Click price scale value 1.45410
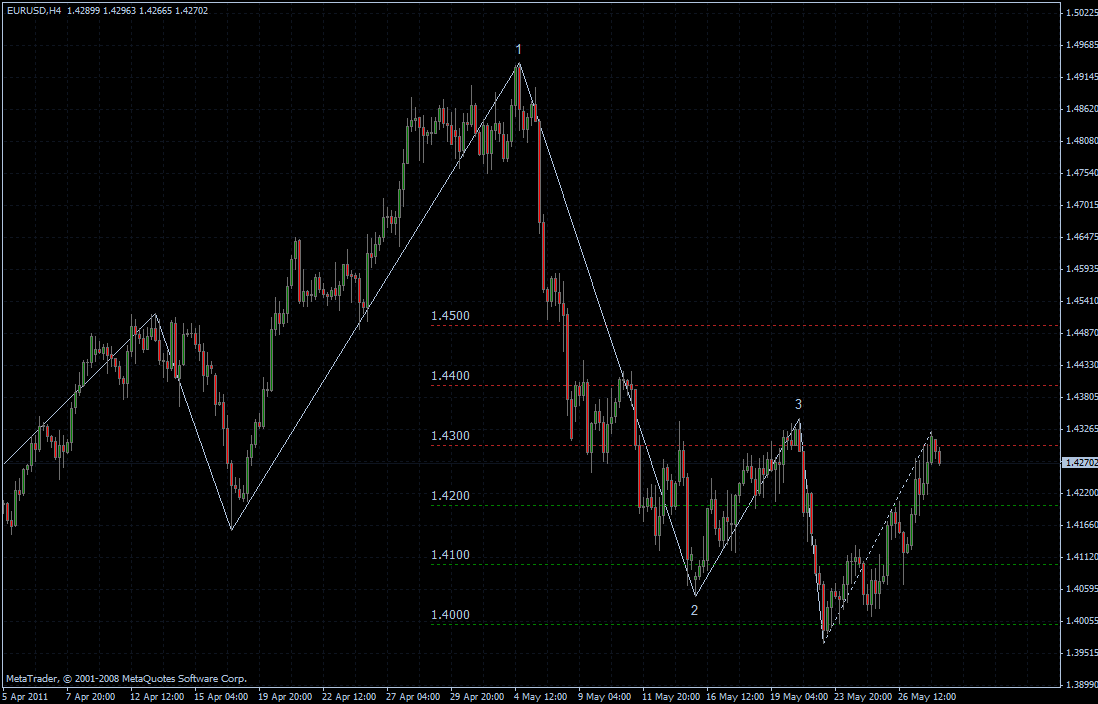 1082,301
